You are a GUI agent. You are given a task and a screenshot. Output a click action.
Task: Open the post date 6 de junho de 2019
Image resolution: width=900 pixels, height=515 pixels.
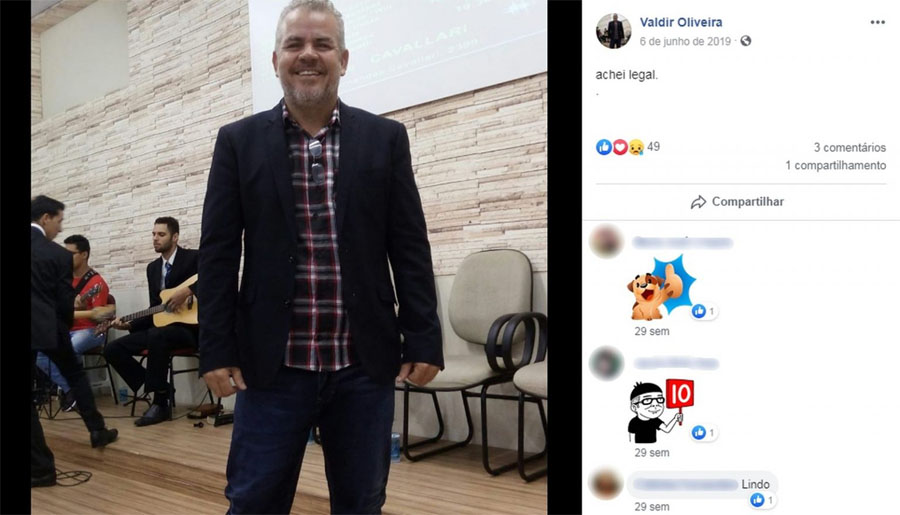(685, 41)
